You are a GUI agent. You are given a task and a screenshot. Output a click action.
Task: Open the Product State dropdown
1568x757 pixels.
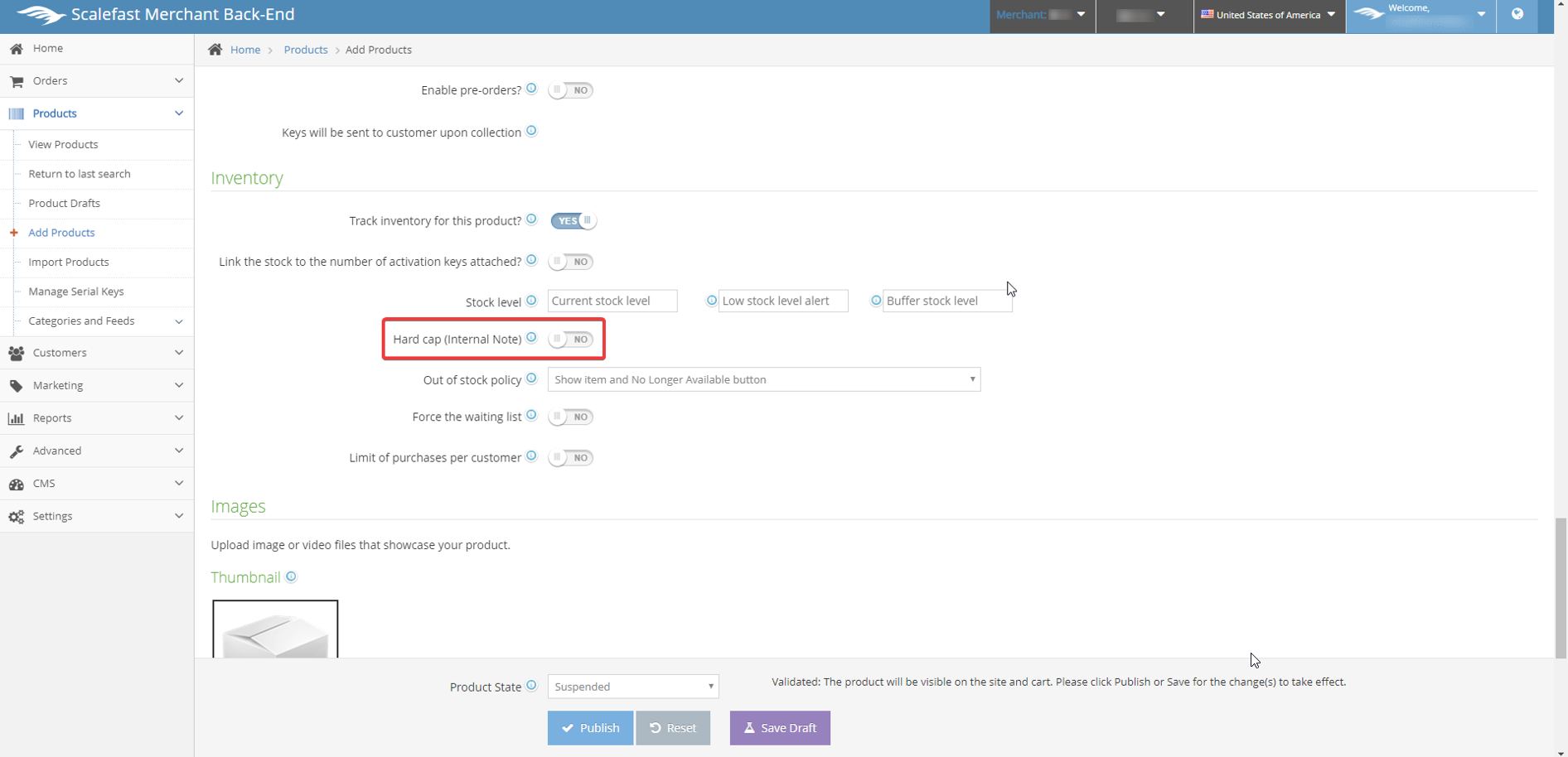[633, 687]
